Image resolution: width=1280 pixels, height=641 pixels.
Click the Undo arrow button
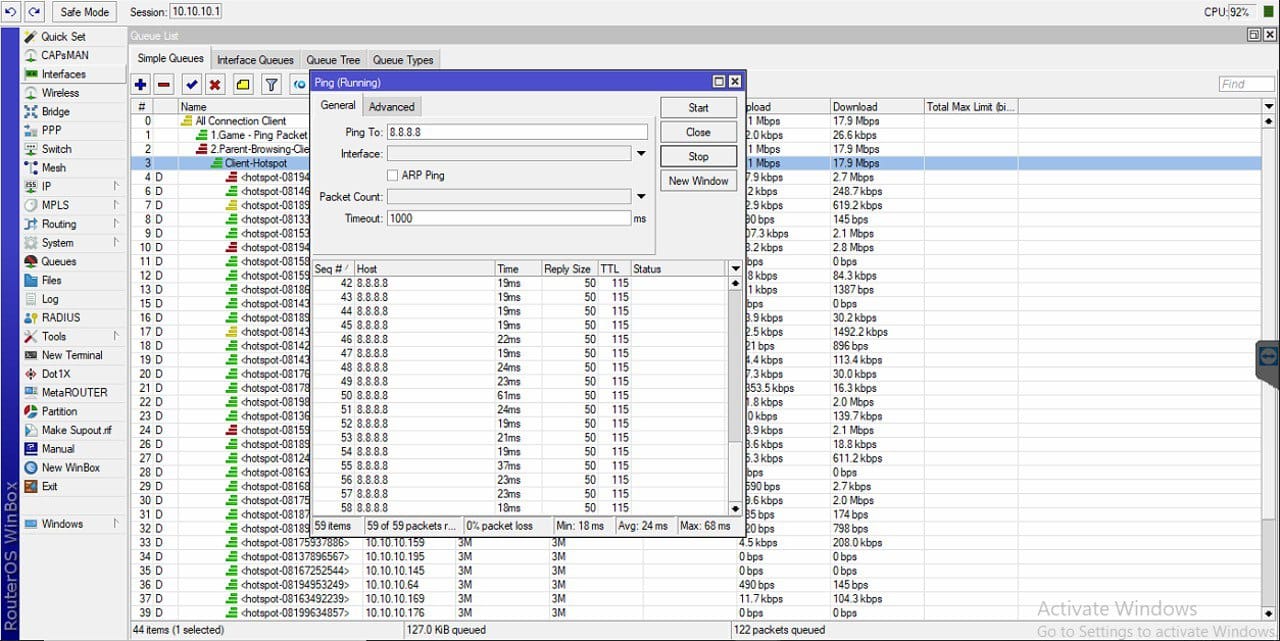click(11, 11)
